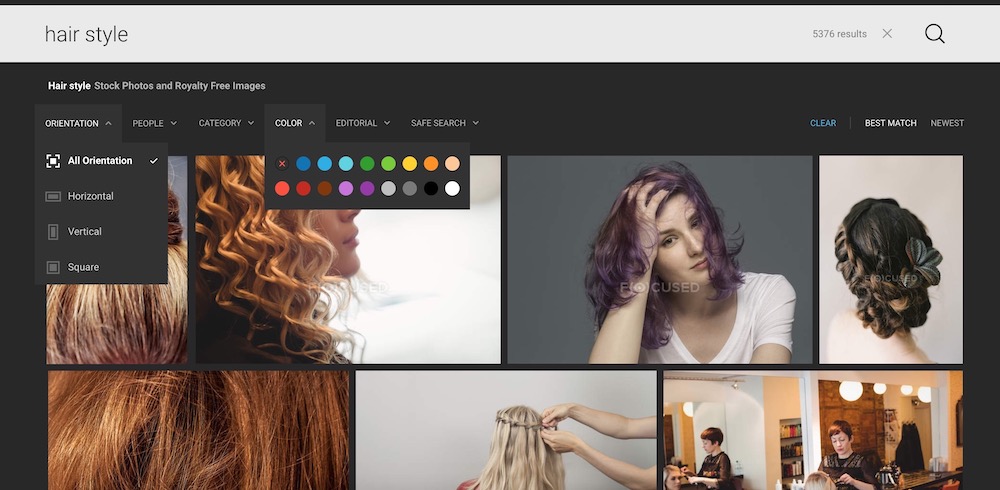Select the Horizontal orientation option

(91, 197)
